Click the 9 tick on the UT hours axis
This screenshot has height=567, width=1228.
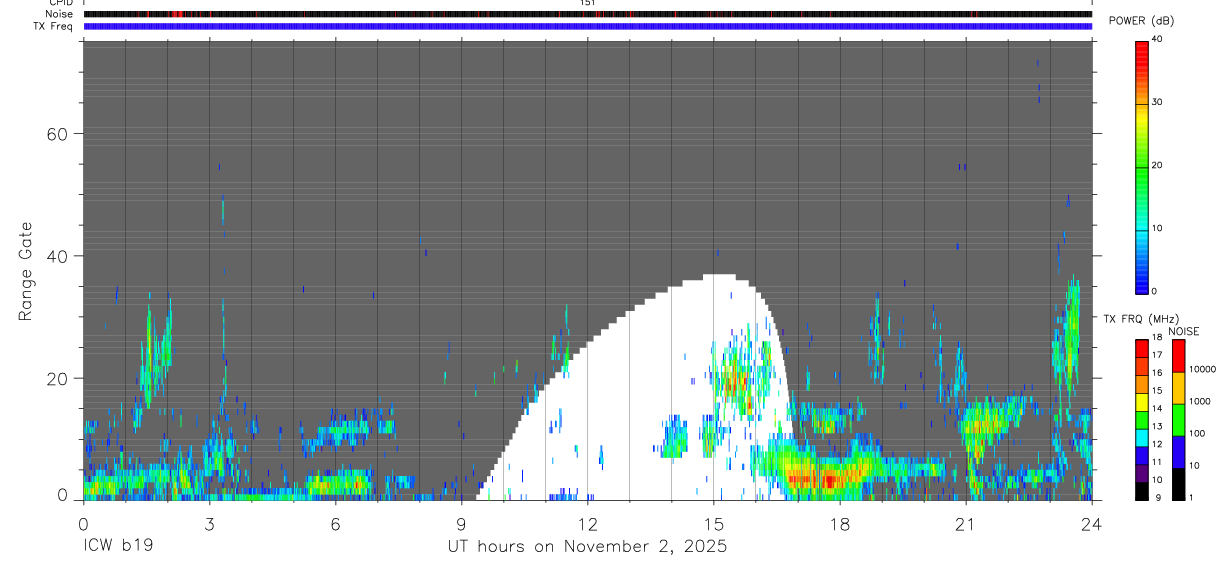tap(461, 524)
